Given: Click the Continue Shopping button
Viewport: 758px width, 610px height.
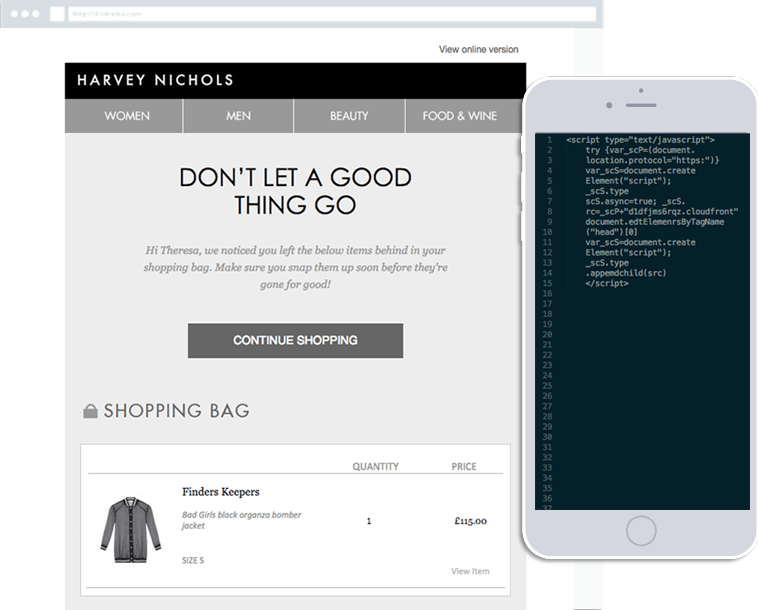Looking at the screenshot, I should 295,341.
